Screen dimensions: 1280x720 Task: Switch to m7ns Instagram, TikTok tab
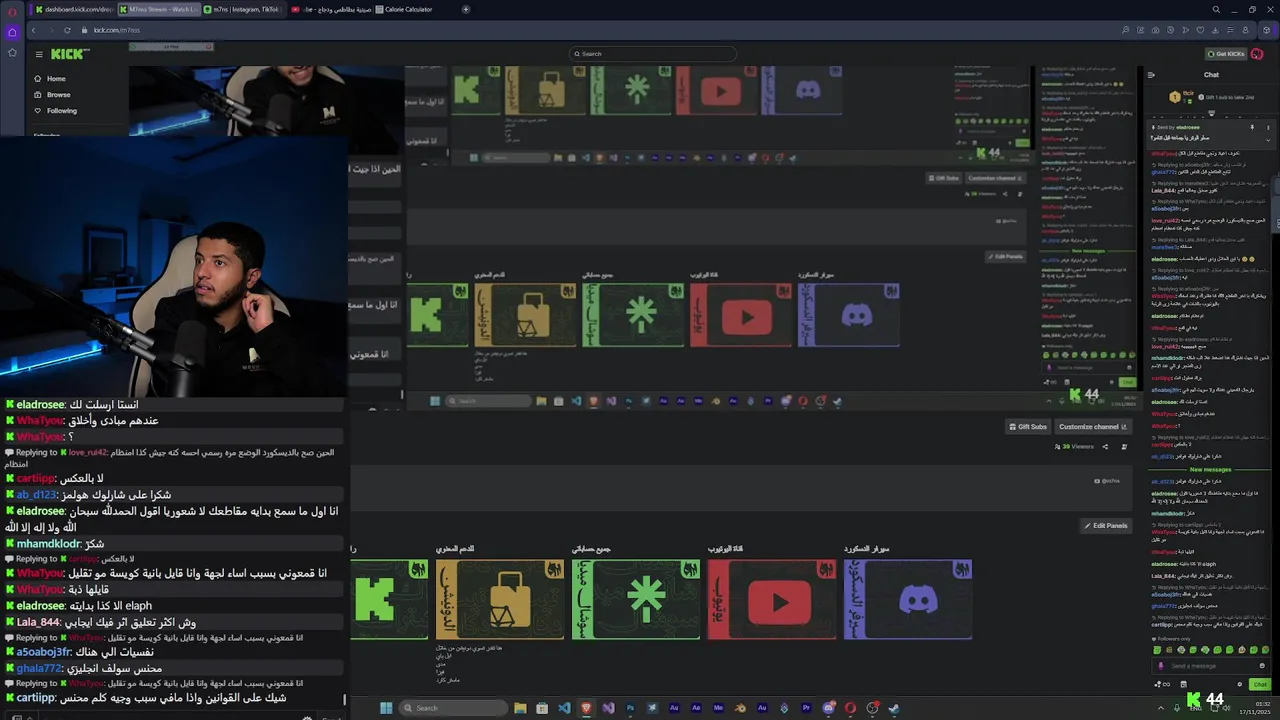tap(243, 9)
